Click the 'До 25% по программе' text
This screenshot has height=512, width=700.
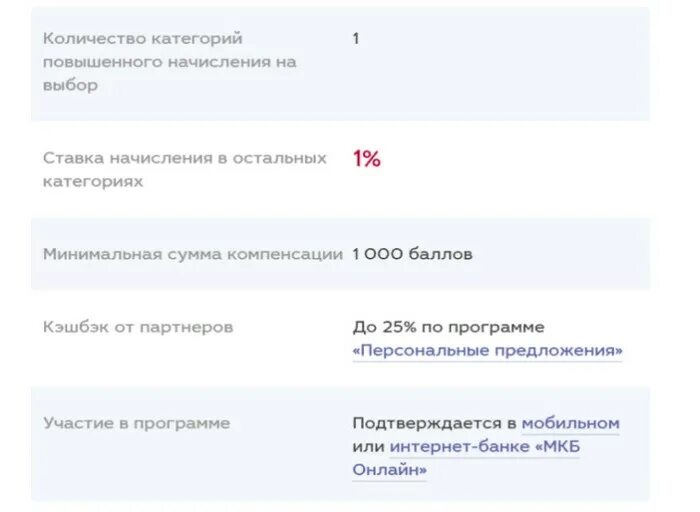[448, 327]
